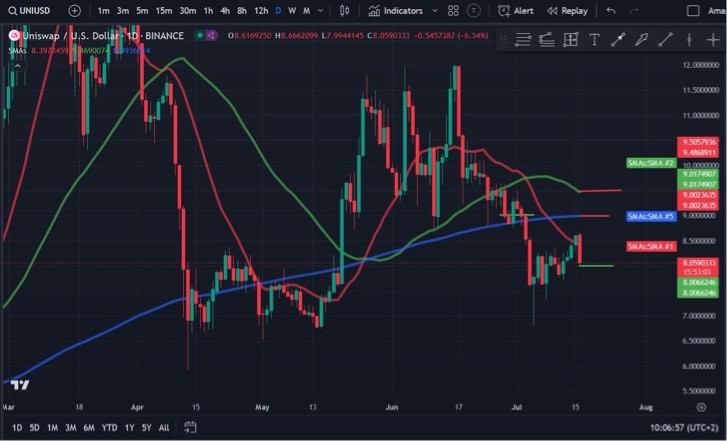
Task: Select the 1h timeframe
Action: point(208,11)
